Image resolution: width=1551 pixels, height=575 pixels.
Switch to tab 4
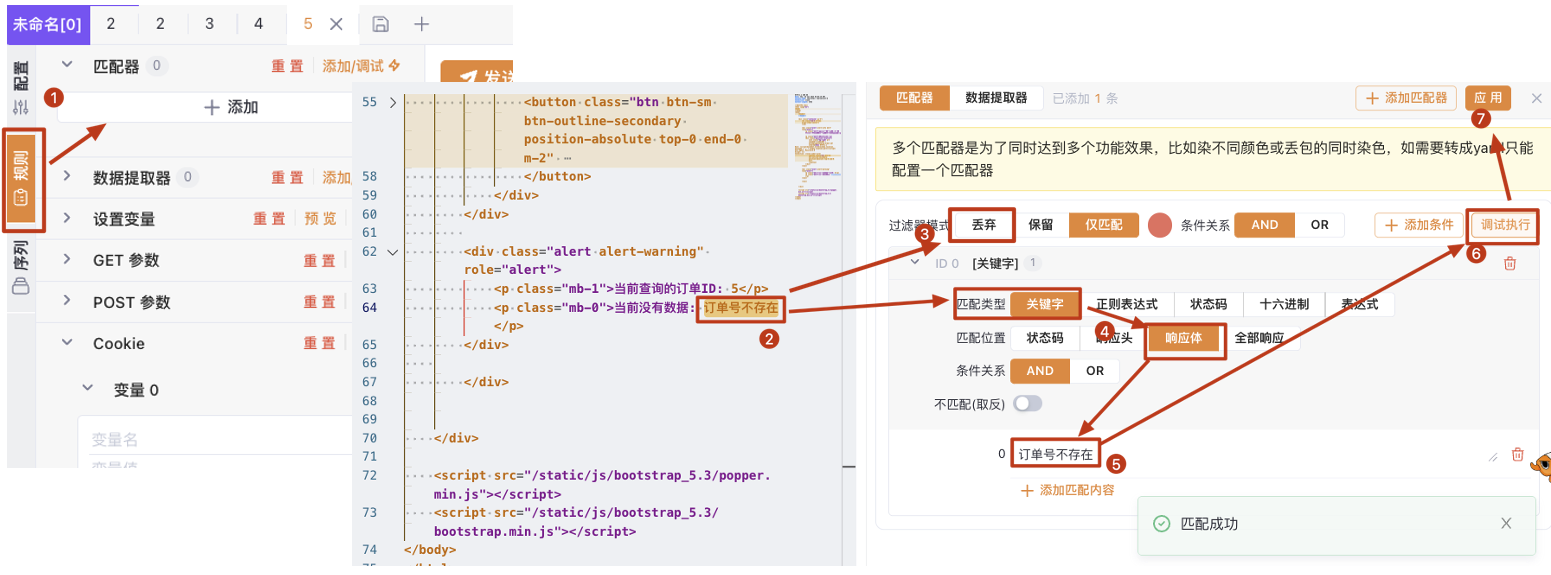tap(259, 23)
